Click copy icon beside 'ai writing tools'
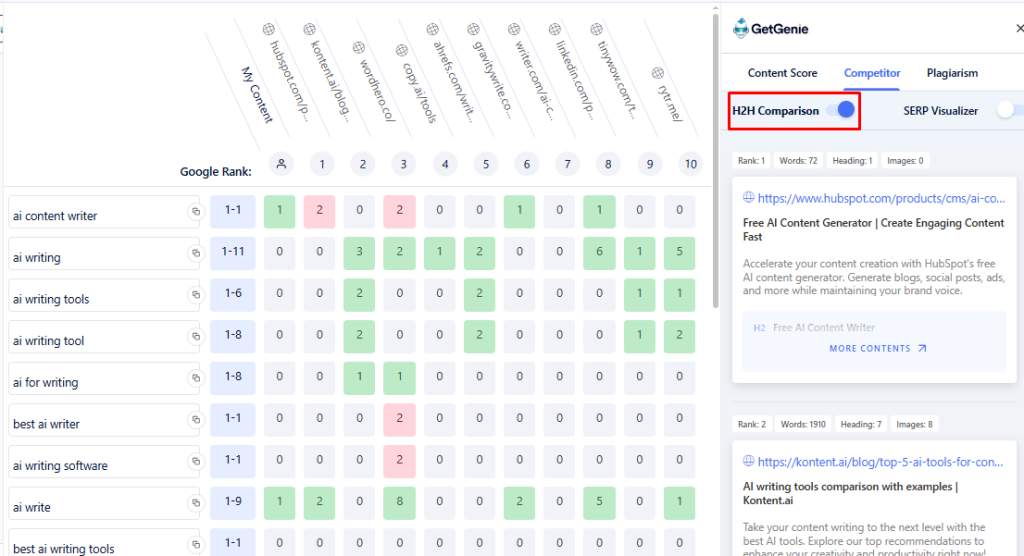This screenshot has height=556, width=1024. coord(196,297)
